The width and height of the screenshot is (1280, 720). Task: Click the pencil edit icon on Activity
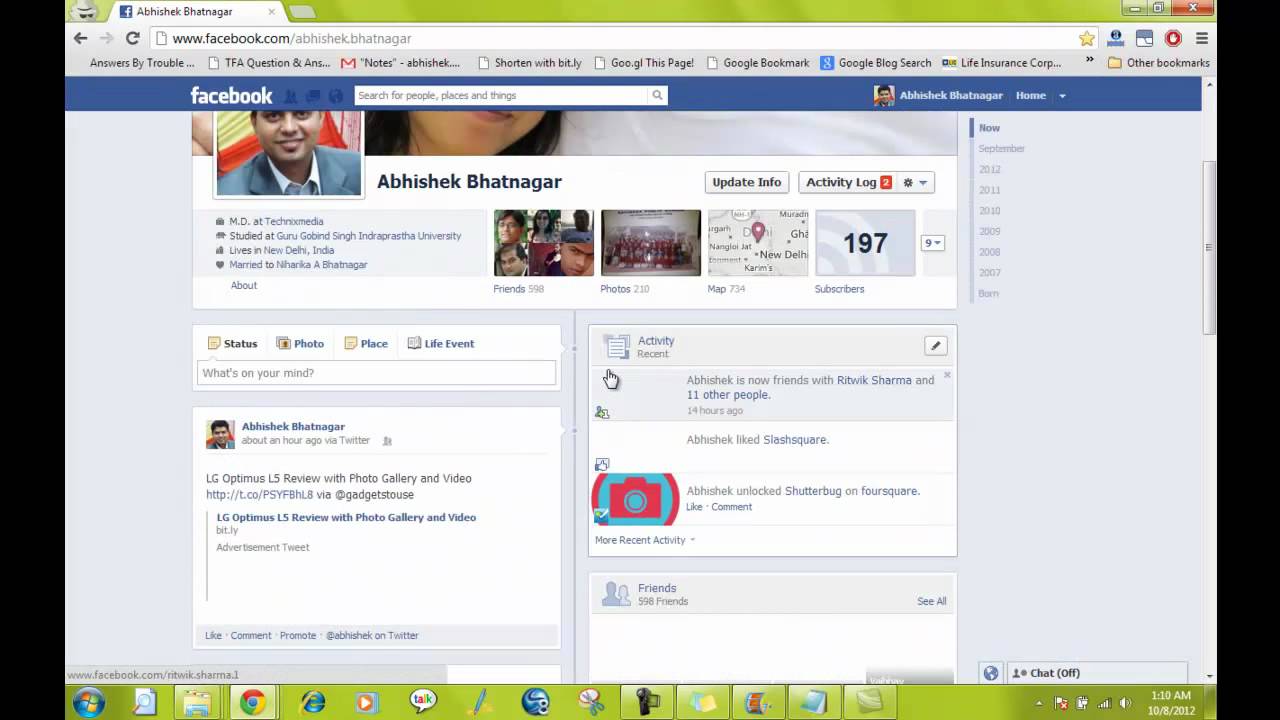935,346
